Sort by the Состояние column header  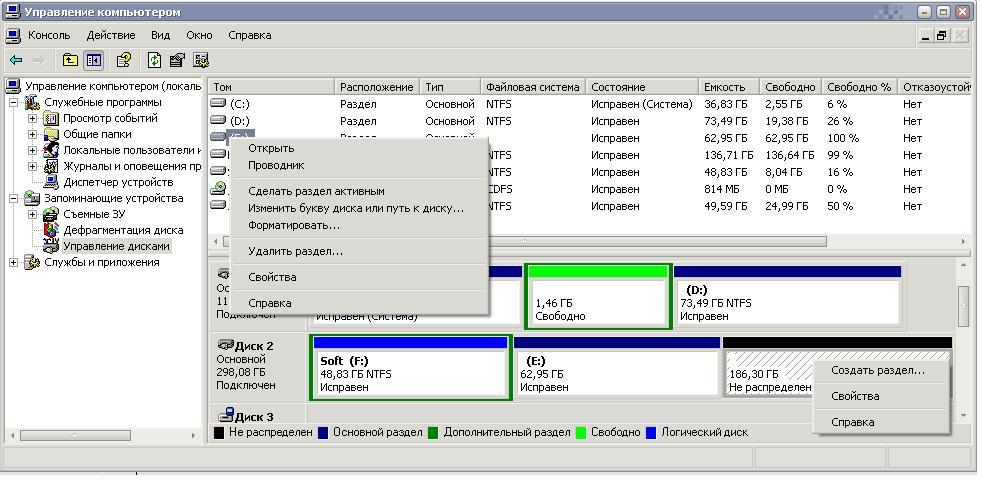pyautogui.click(x=642, y=87)
